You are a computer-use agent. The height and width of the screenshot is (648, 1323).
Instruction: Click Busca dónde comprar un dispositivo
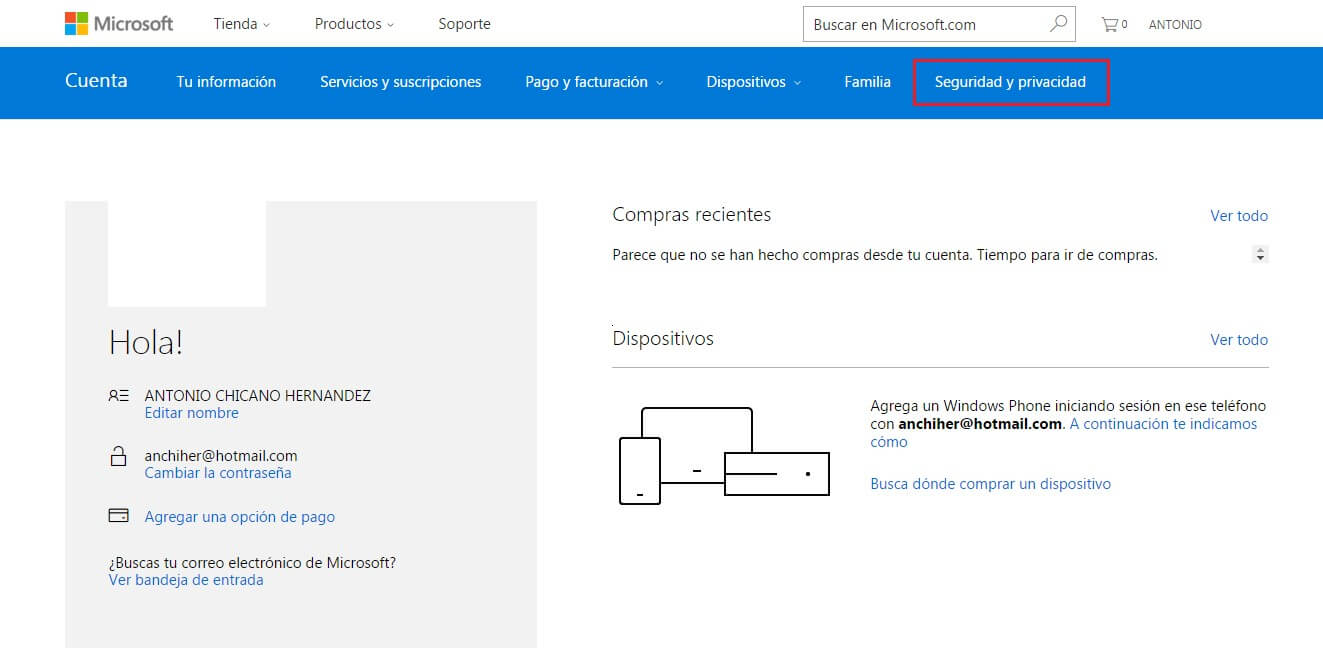coord(990,484)
